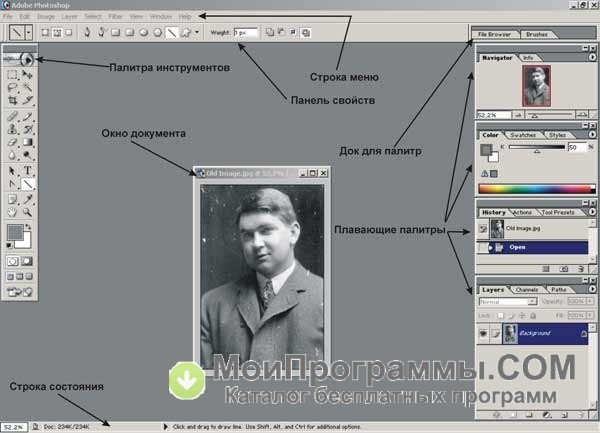600x433 pixels.
Task: Select the Path Selection tool
Action: tap(12, 171)
